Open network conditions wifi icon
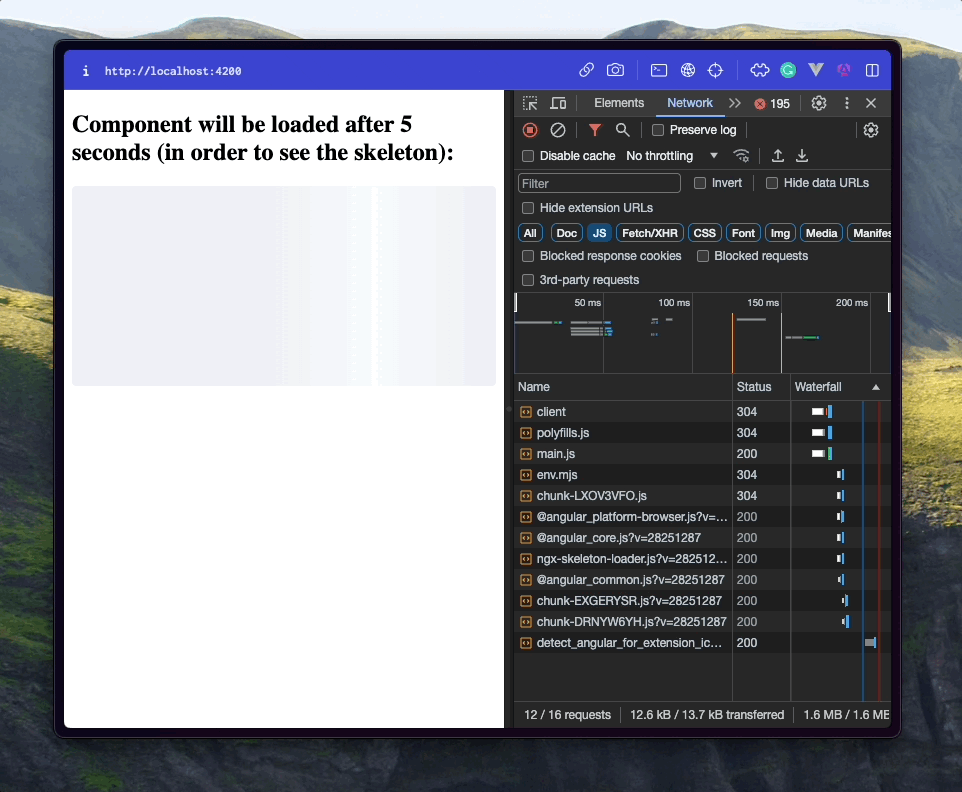The height and width of the screenshot is (792, 962). coord(741,156)
